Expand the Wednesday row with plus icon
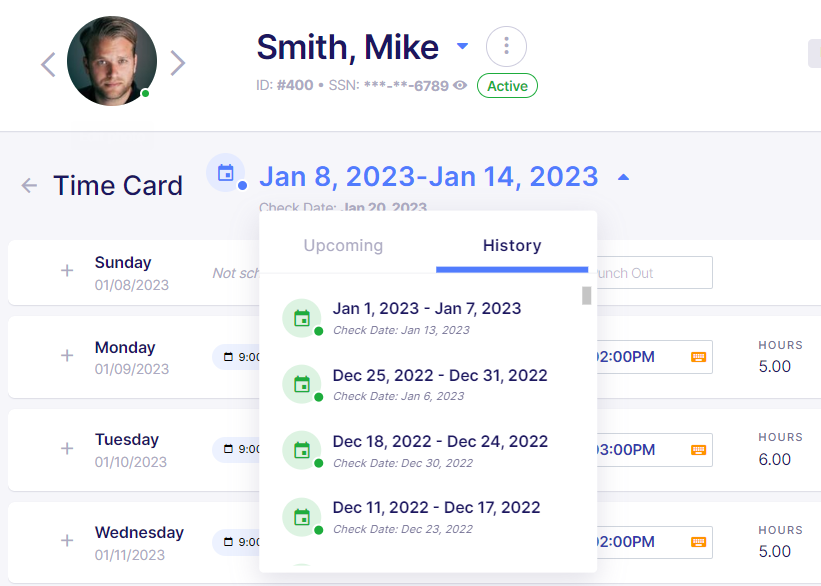Screen dimensions: 821x586 click(x=67, y=541)
